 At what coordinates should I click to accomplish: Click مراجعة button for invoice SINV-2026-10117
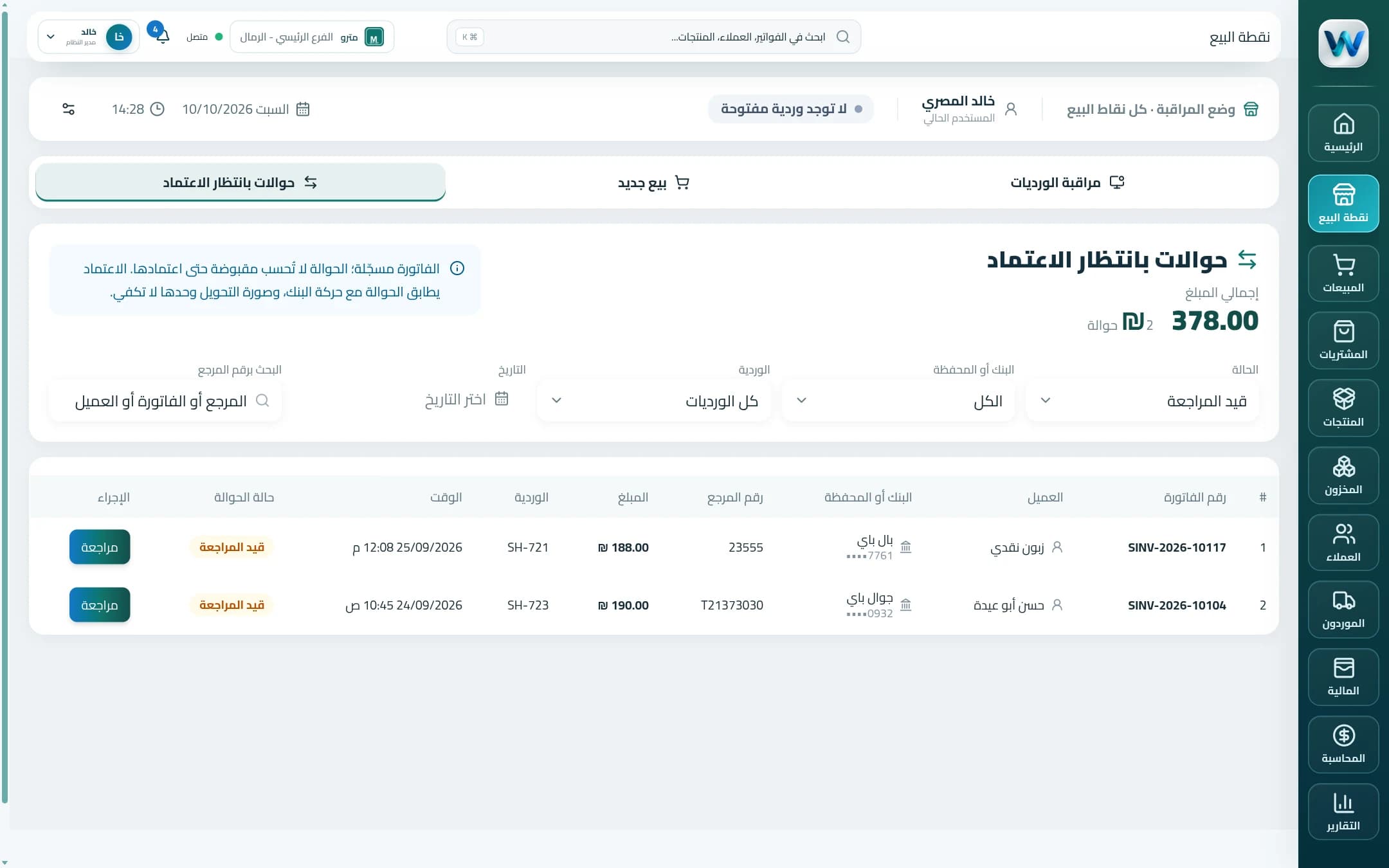tap(100, 547)
